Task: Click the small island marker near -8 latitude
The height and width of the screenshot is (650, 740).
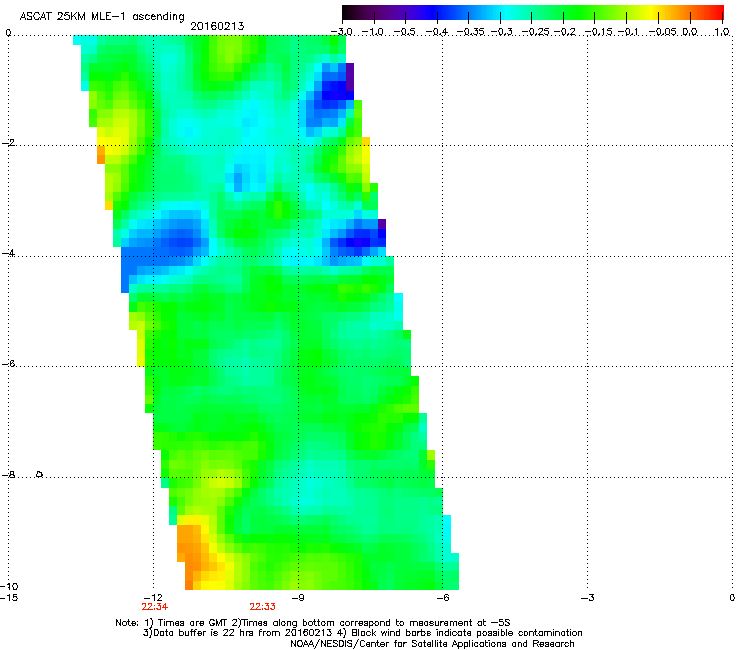Action: tap(40, 474)
